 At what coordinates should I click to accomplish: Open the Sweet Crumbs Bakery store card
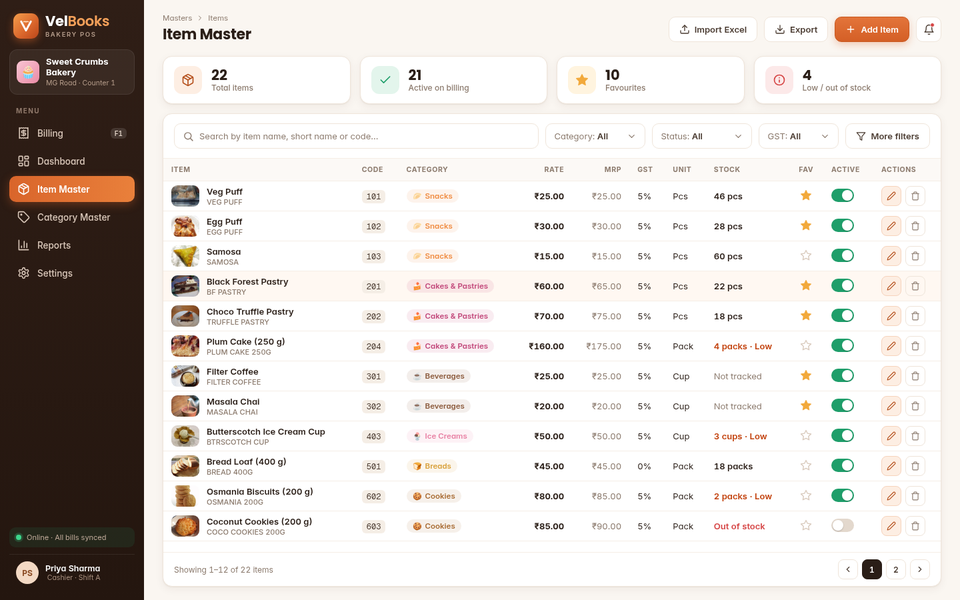(72, 72)
